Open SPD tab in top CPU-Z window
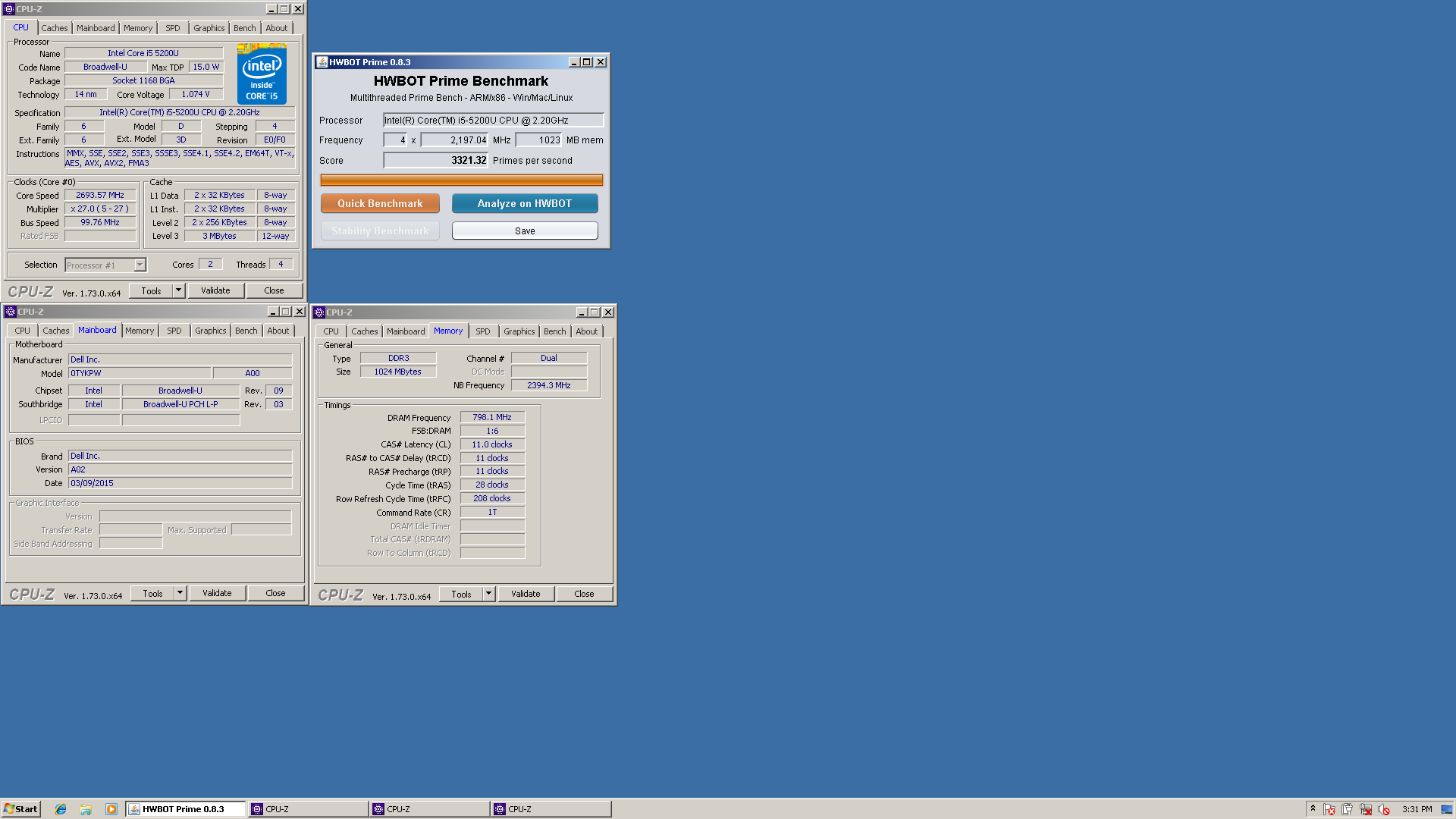 pyautogui.click(x=173, y=28)
